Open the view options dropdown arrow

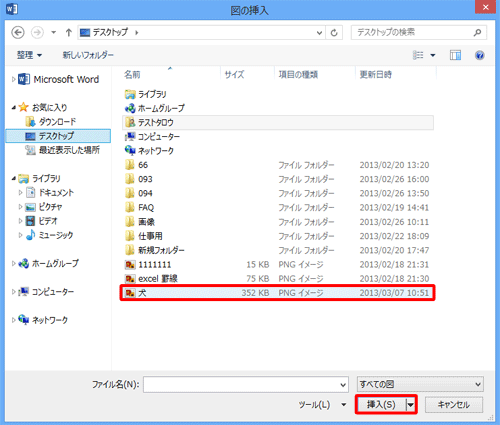(433, 55)
